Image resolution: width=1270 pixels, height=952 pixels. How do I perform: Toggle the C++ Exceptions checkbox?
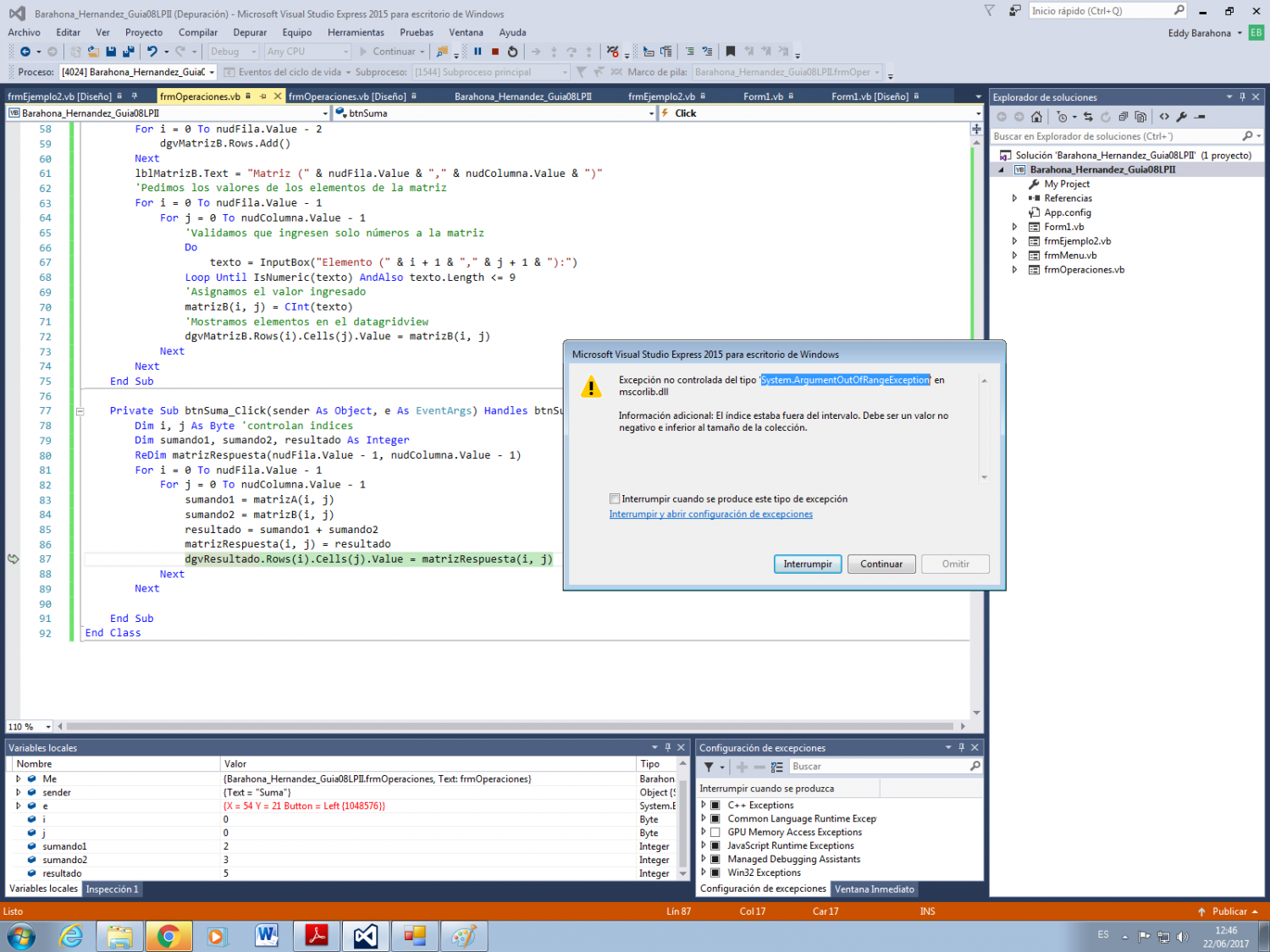715,805
